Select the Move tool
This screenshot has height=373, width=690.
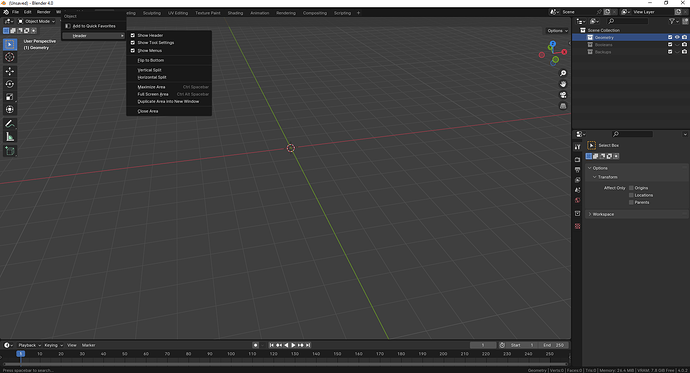tap(10, 71)
